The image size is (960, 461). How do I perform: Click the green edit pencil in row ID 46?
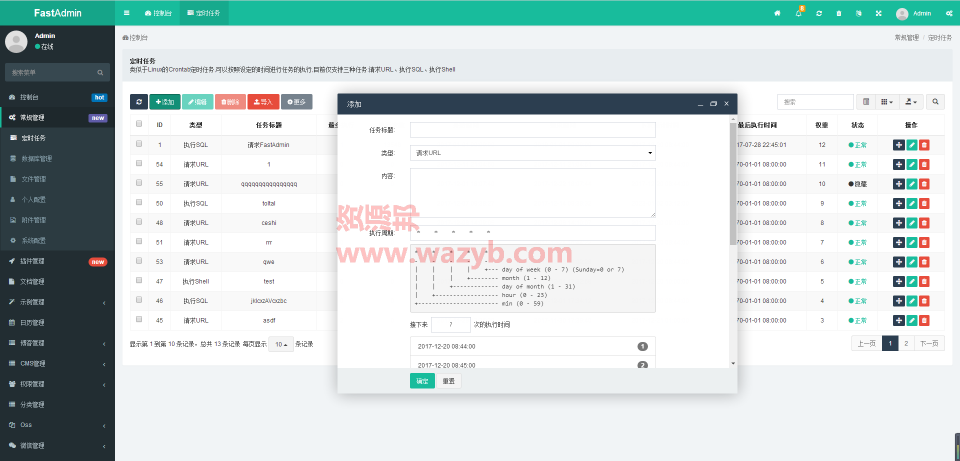pyautogui.click(x=912, y=301)
